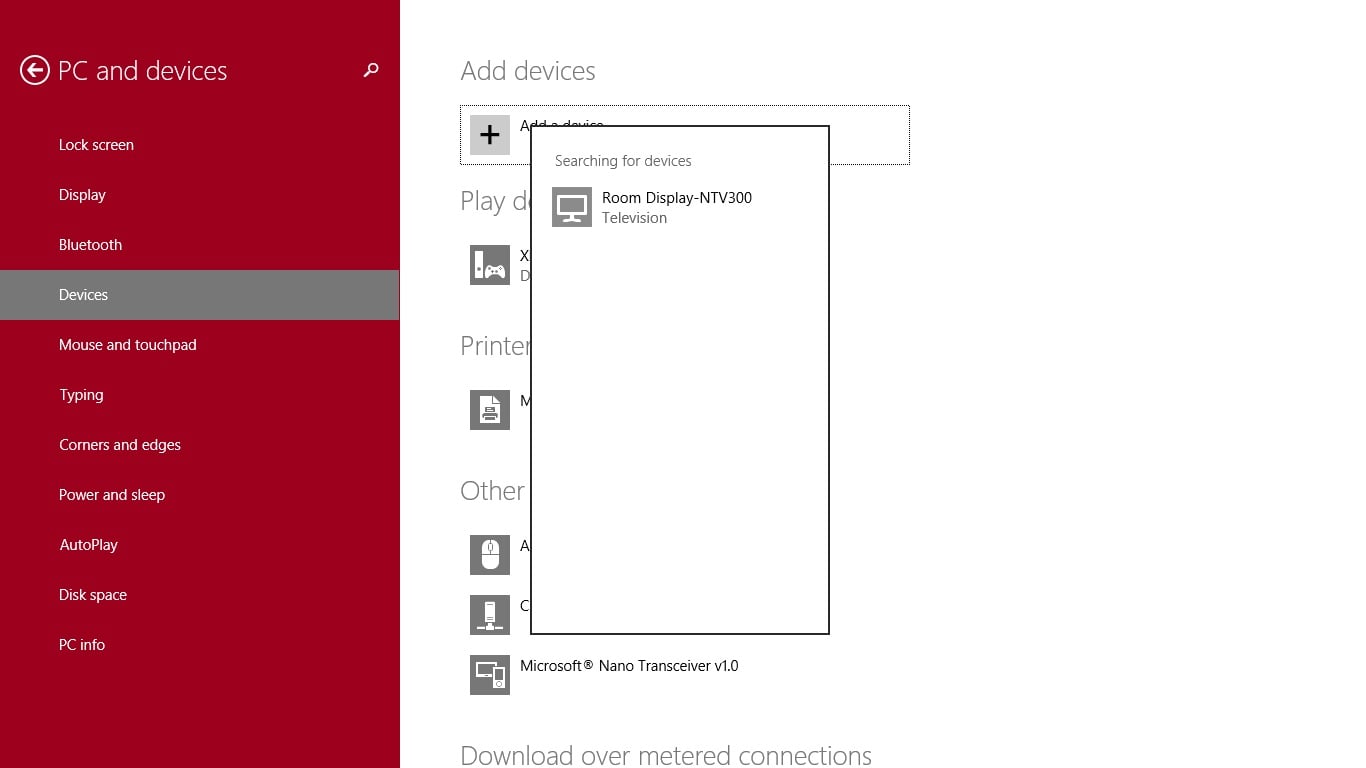Click the Microsoft Nano Transceiver v1.0 icon
This screenshot has width=1366, height=768.
pyautogui.click(x=489, y=675)
